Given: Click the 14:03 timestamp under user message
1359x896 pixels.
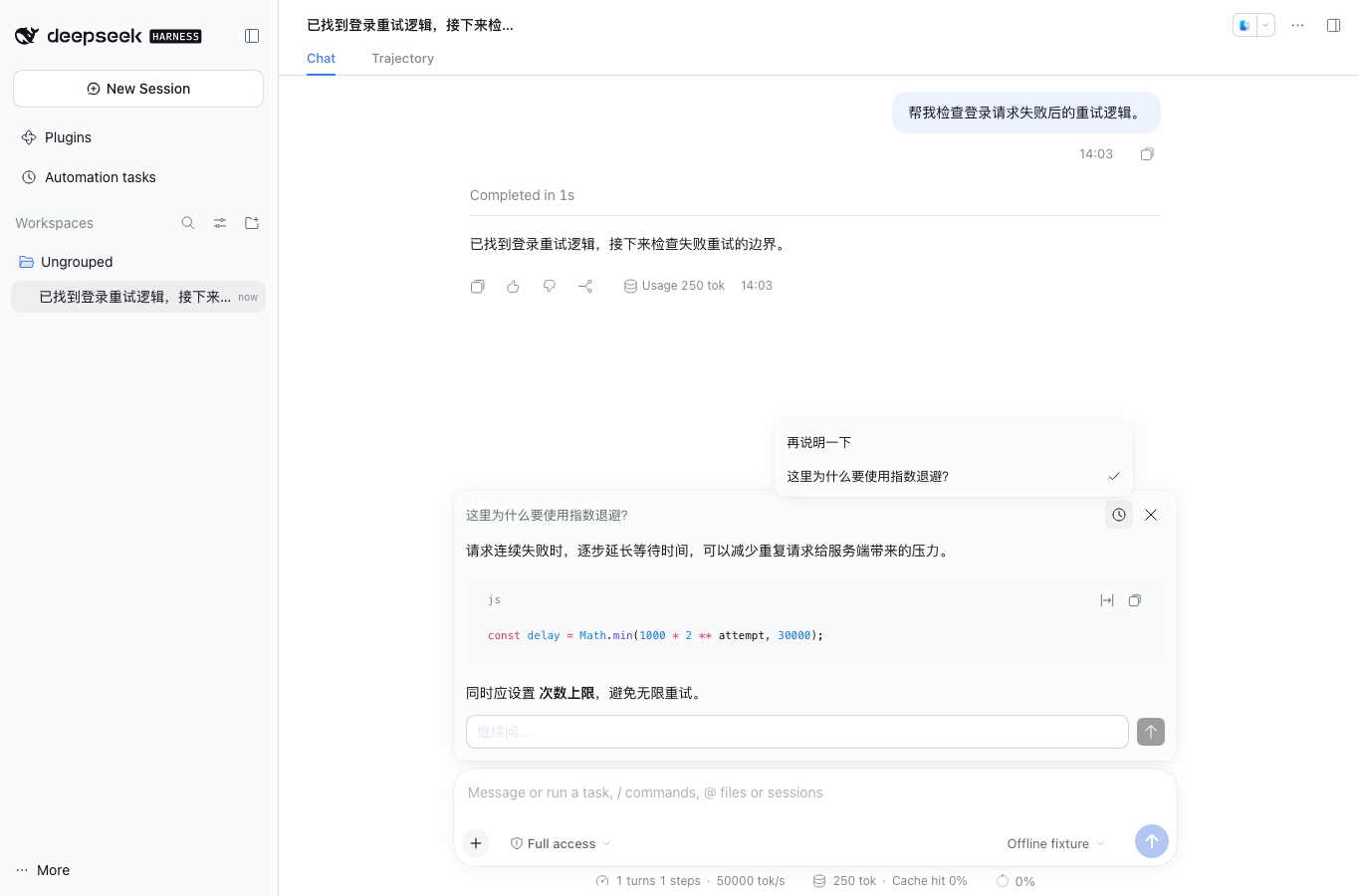Looking at the screenshot, I should 1095,154.
